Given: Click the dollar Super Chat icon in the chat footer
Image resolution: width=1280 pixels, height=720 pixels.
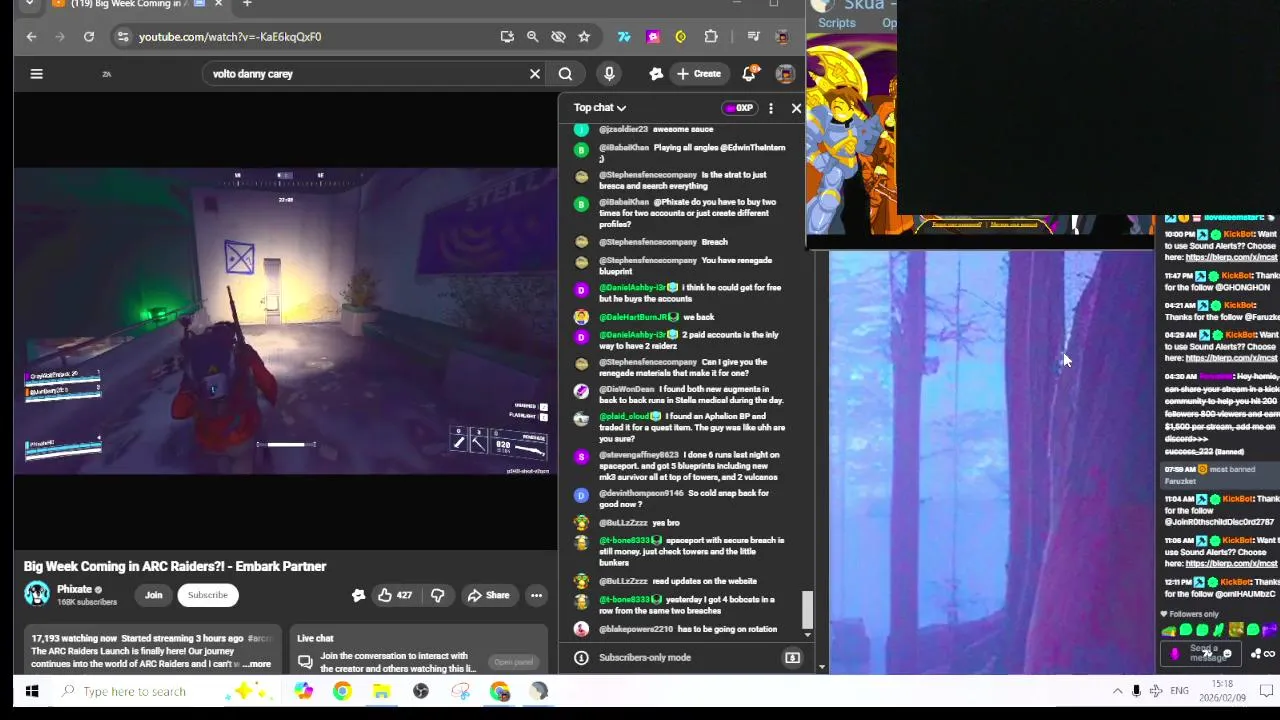Looking at the screenshot, I should click(x=792, y=657).
